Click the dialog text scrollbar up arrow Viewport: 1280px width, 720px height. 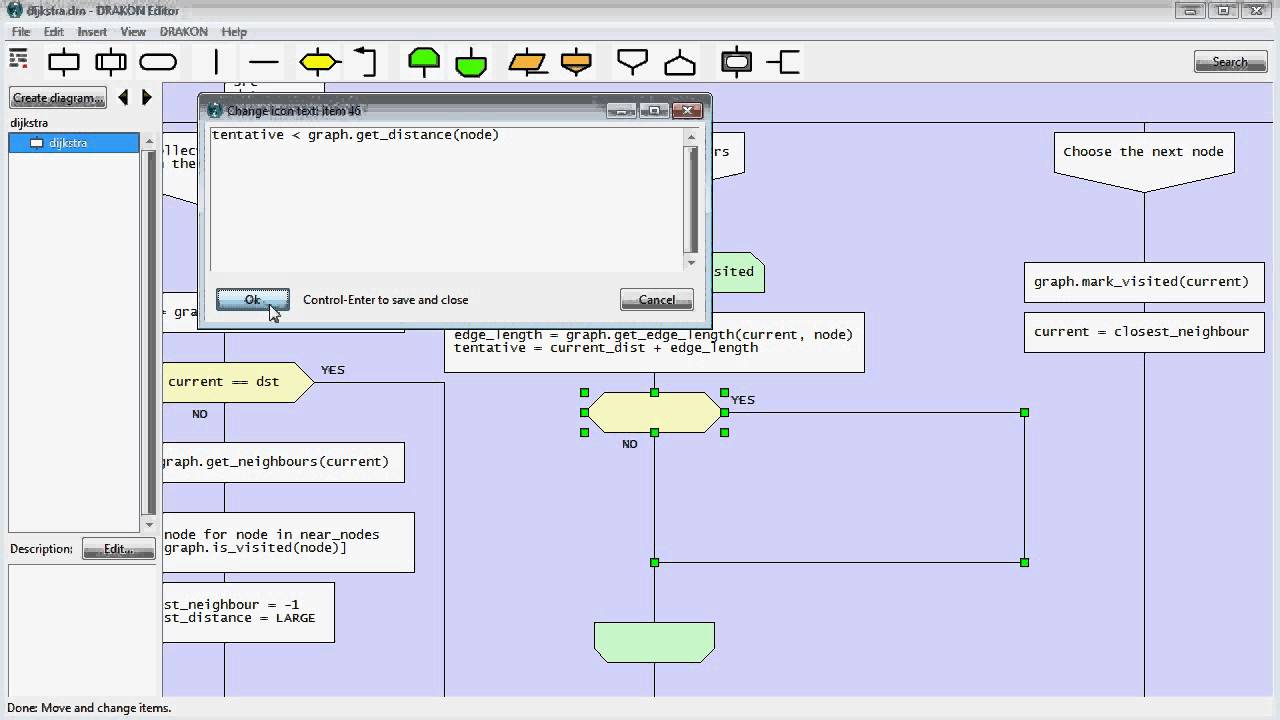691,135
